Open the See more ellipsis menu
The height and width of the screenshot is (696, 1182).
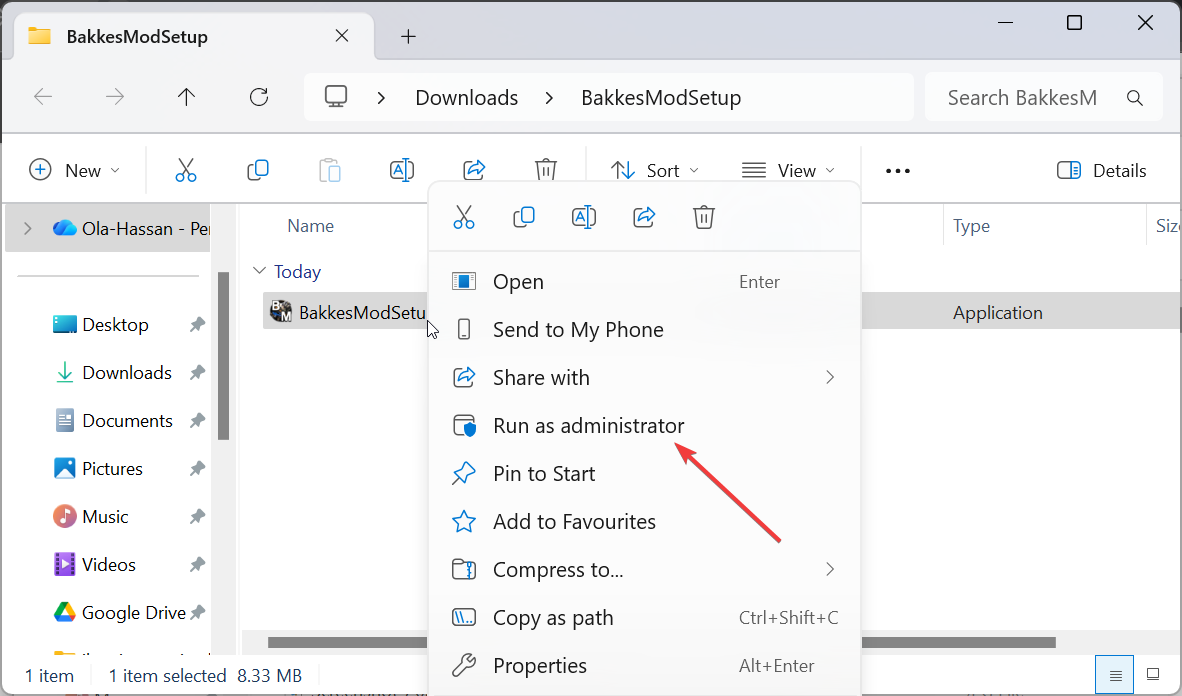(x=898, y=171)
